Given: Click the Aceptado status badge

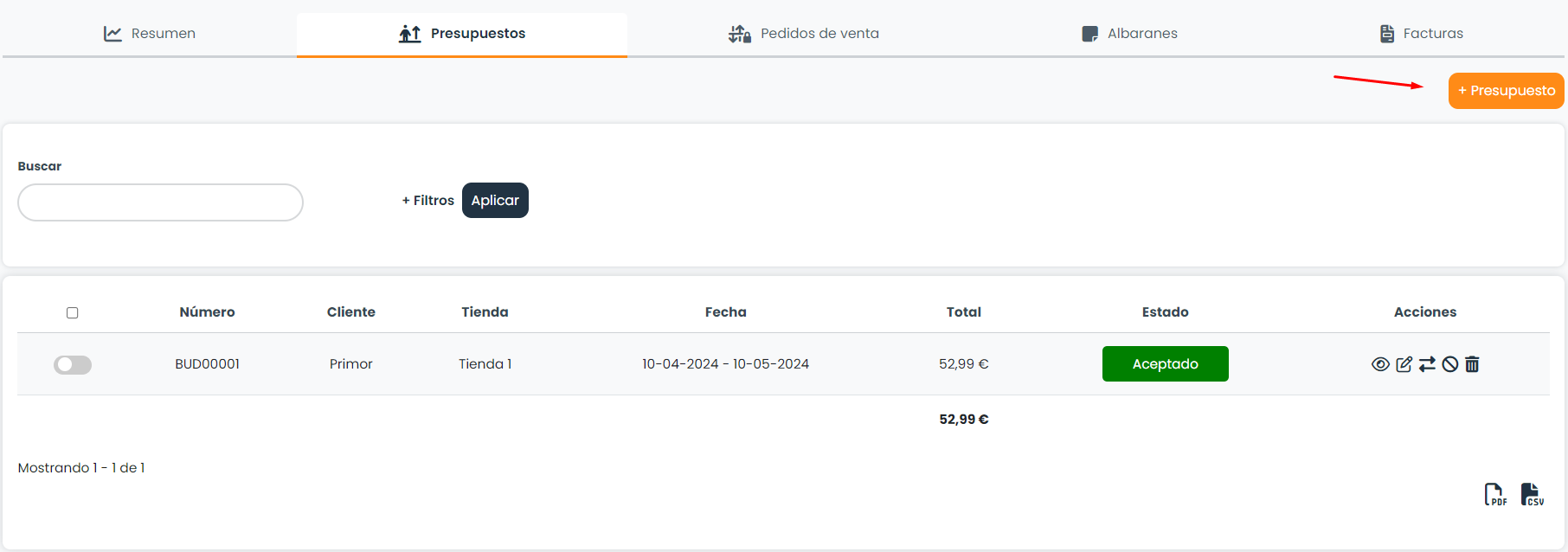Looking at the screenshot, I should (1165, 364).
